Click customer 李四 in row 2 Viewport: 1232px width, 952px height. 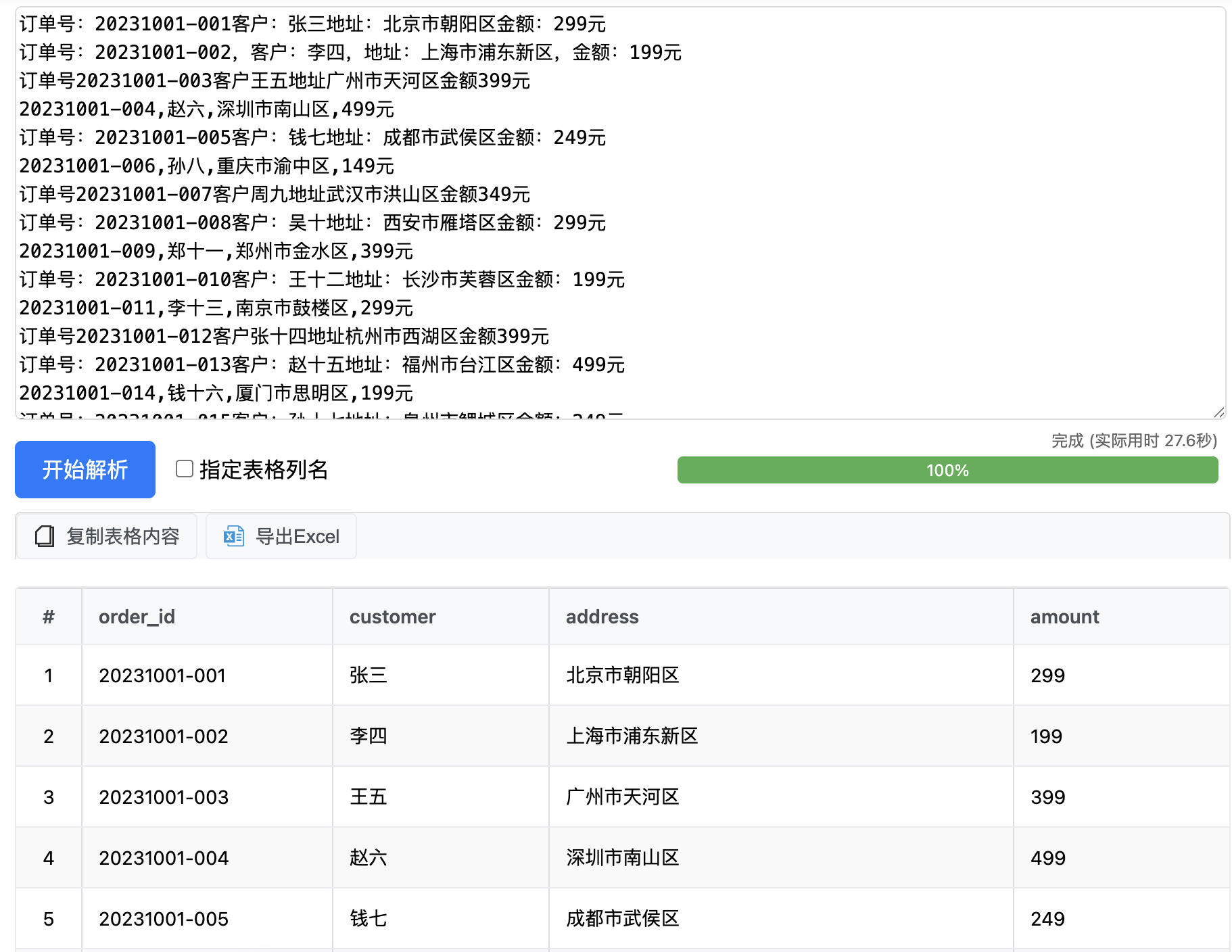[x=368, y=736]
